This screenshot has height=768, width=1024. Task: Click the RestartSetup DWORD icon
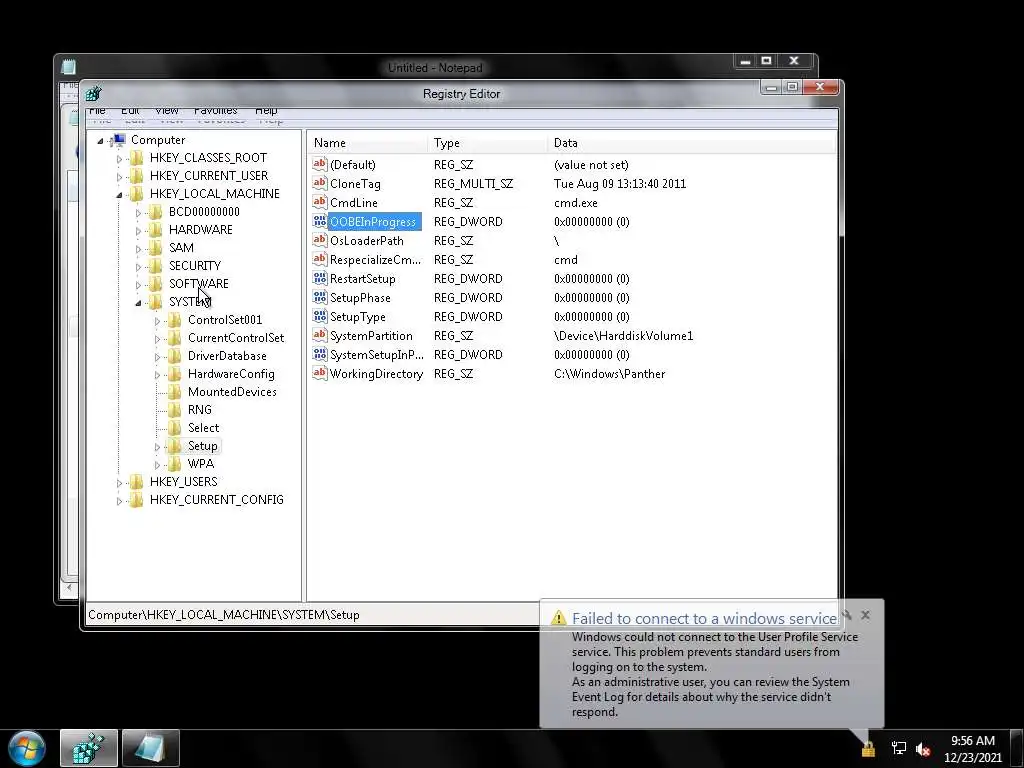click(x=319, y=278)
